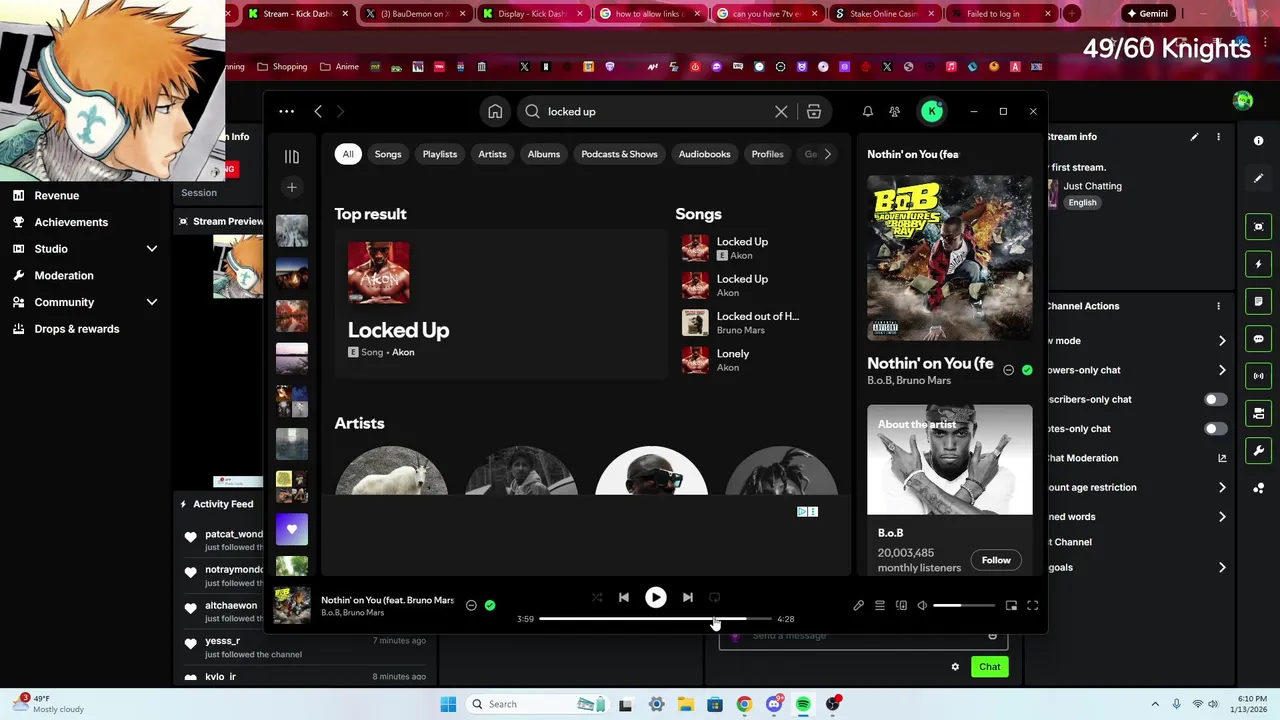Play the current song

tap(656, 597)
